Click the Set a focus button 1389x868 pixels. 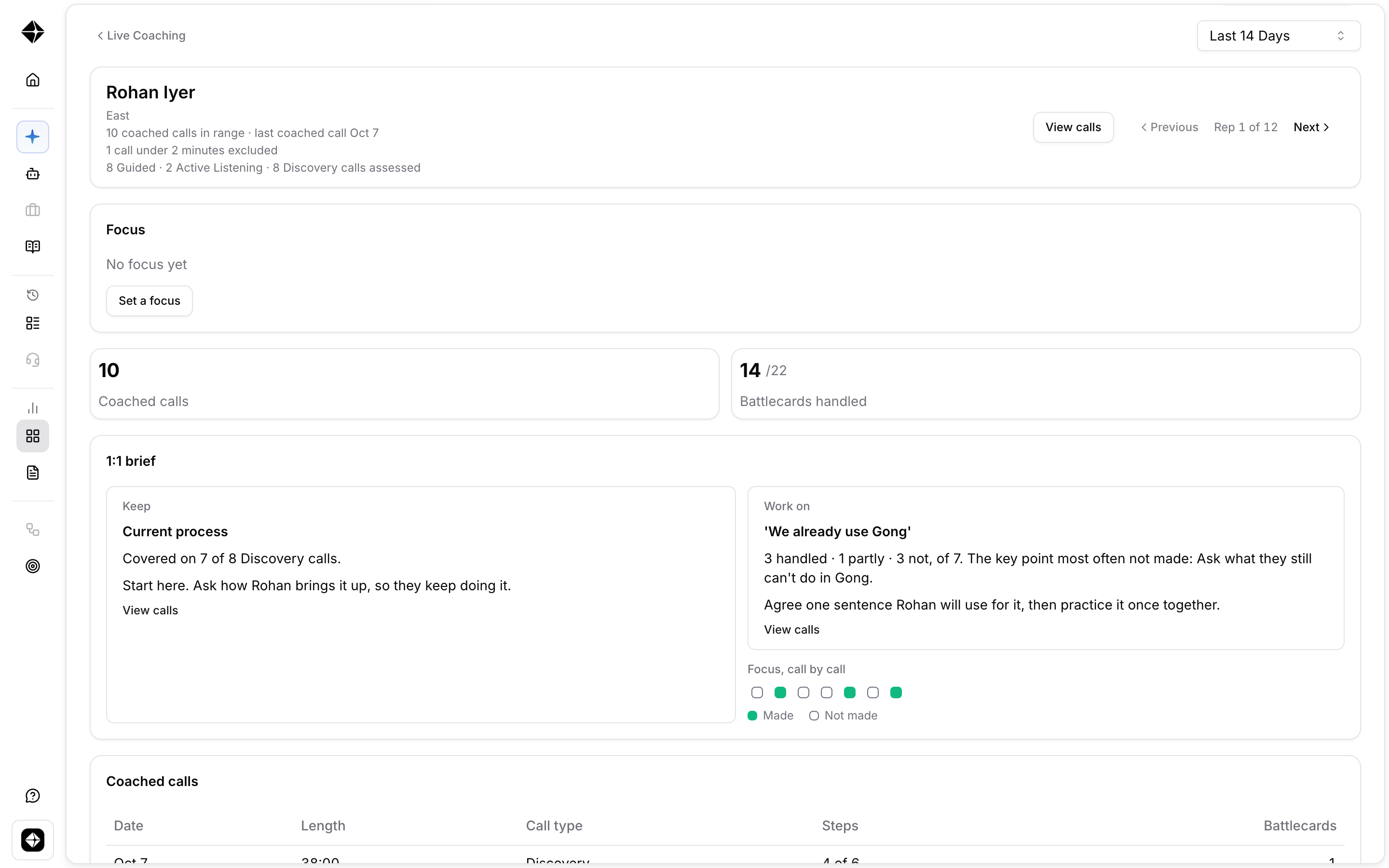[x=149, y=301]
